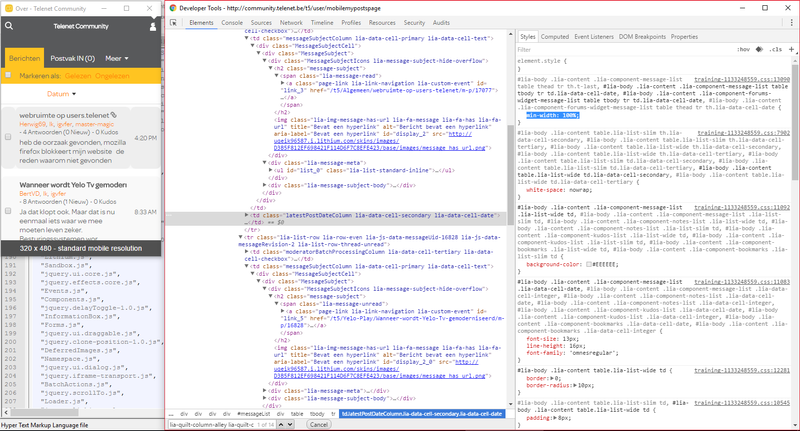Open the Sources panel tab
This screenshot has height=431, width=800.
click(261, 22)
